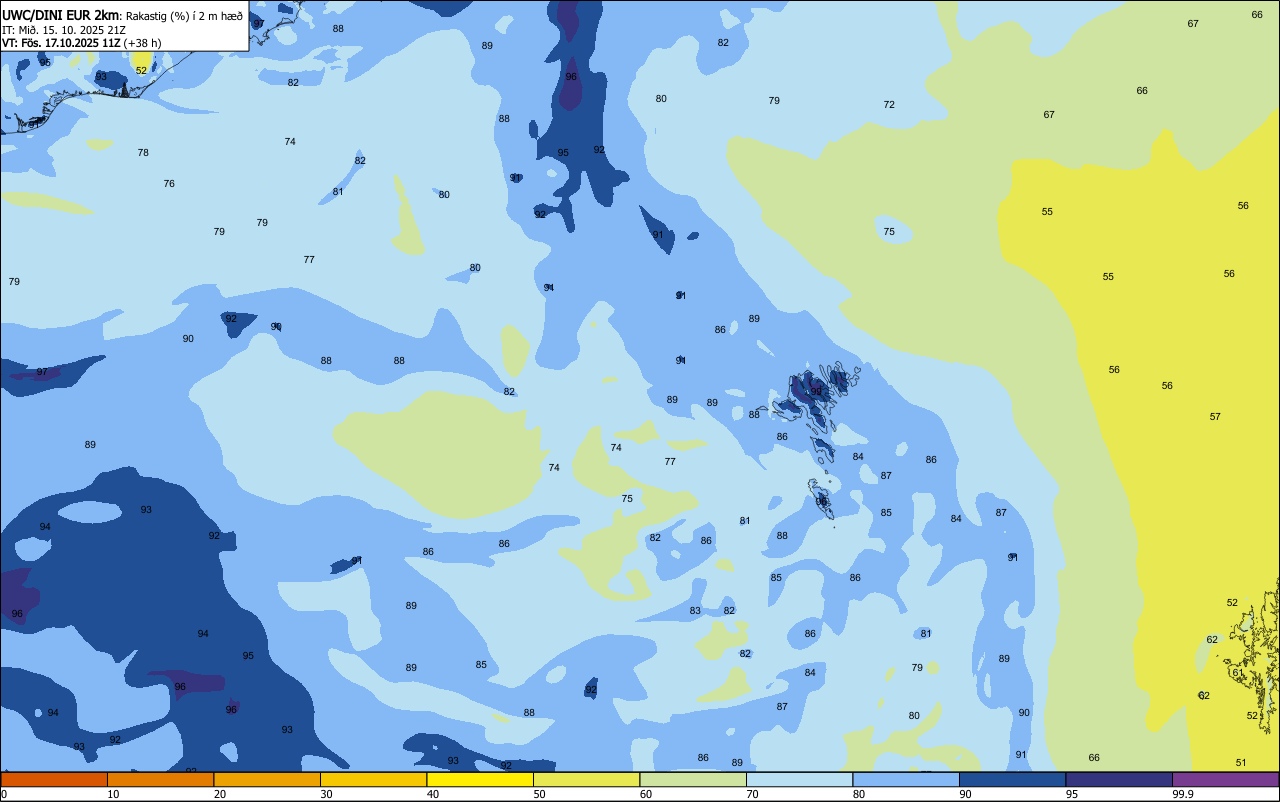The height and width of the screenshot is (802, 1280).
Task: Click the purple legend swatch above 99.9
Action: pos(1225,779)
